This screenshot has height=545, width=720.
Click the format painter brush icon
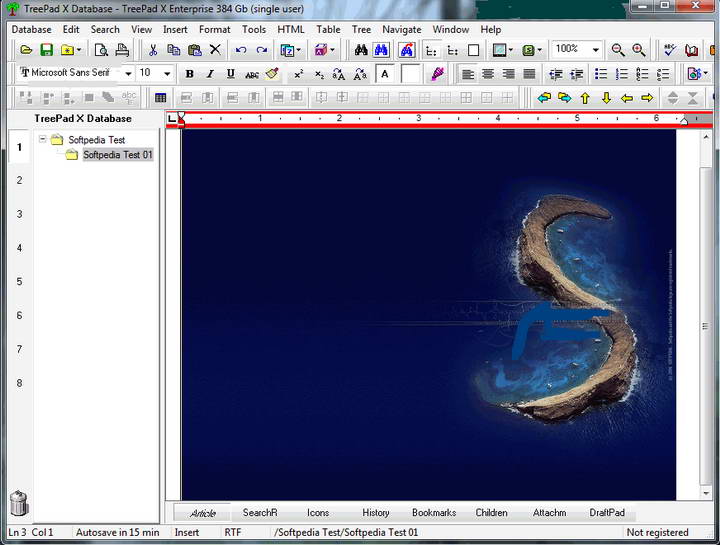[272, 73]
